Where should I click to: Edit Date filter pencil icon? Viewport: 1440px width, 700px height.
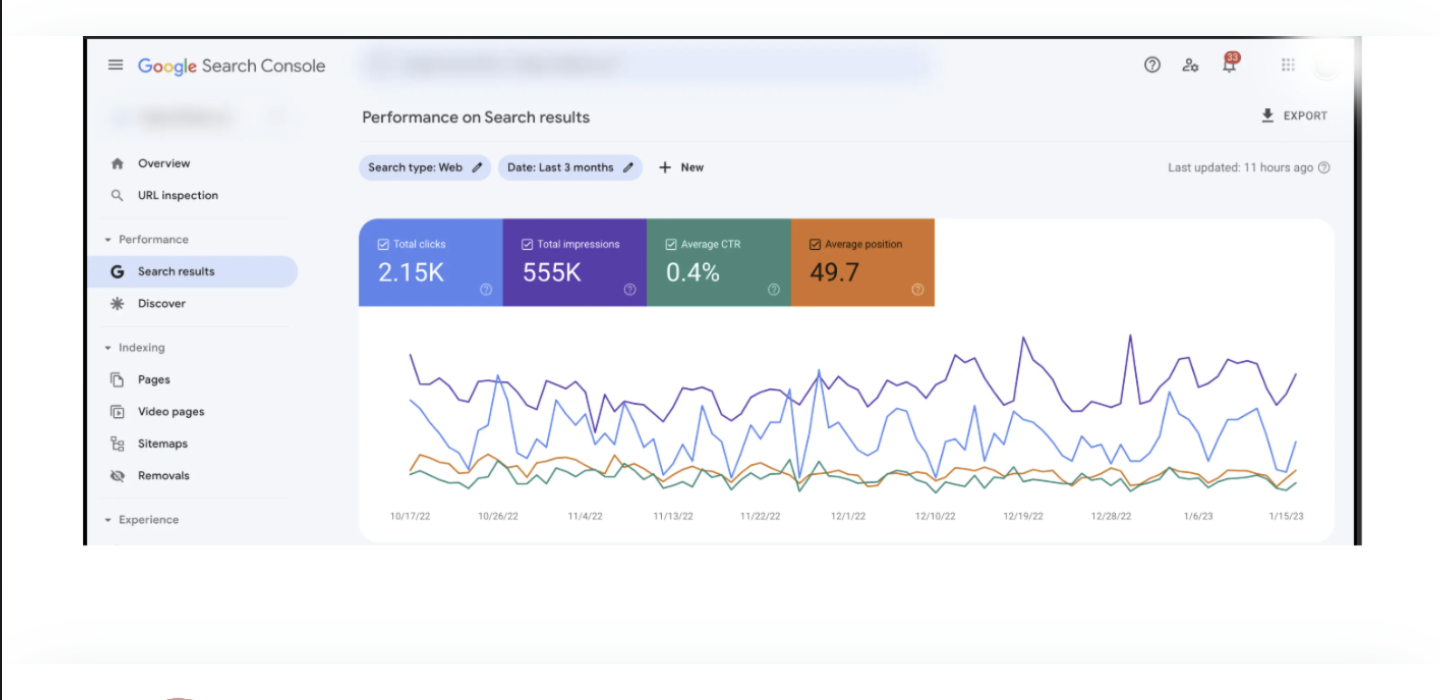click(x=628, y=167)
